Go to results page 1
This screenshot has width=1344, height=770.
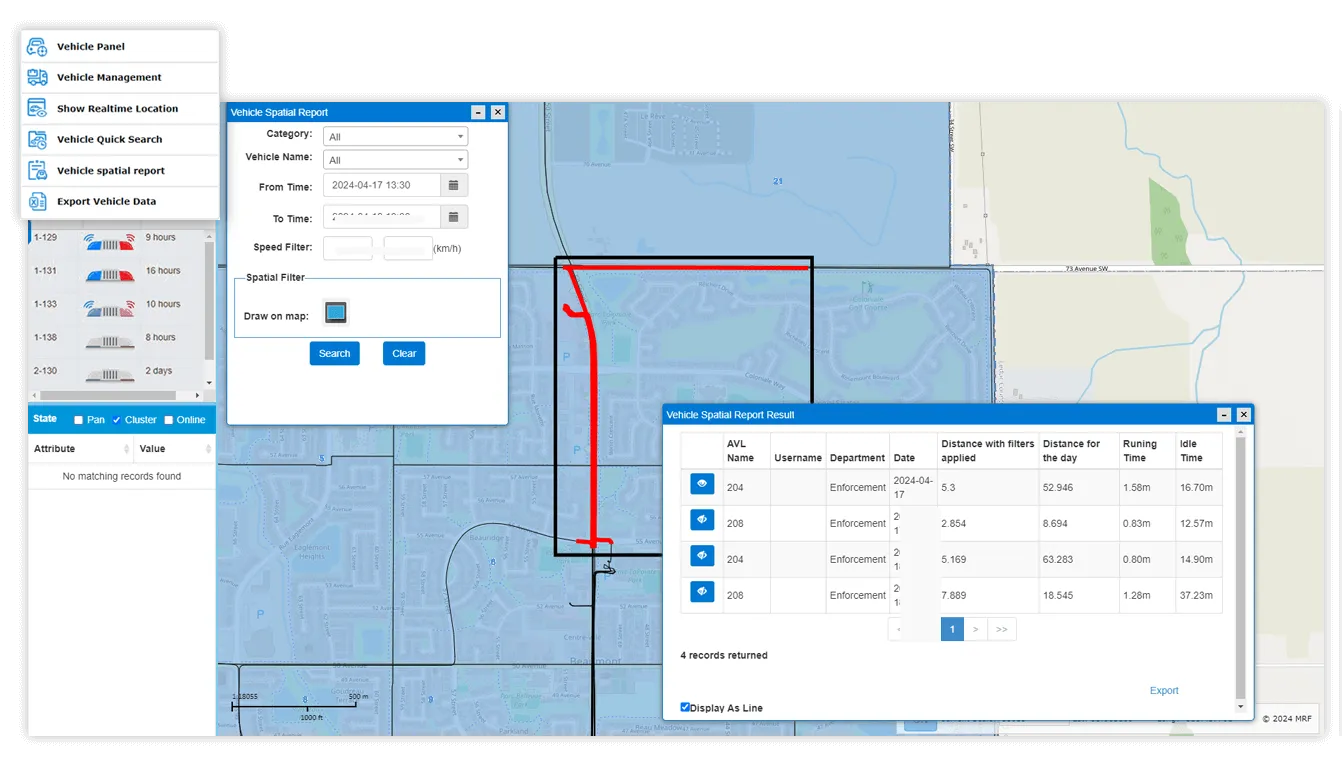click(952, 629)
